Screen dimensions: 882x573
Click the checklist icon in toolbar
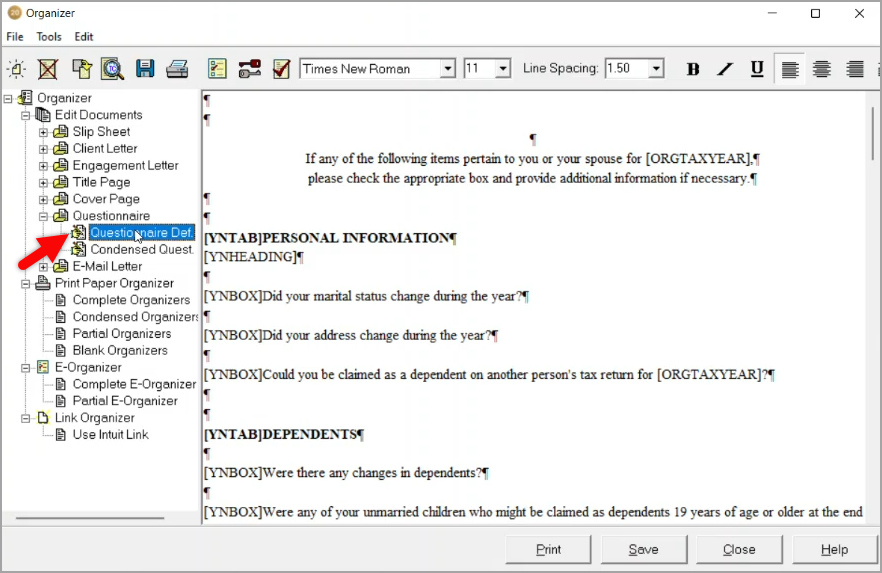pos(217,69)
